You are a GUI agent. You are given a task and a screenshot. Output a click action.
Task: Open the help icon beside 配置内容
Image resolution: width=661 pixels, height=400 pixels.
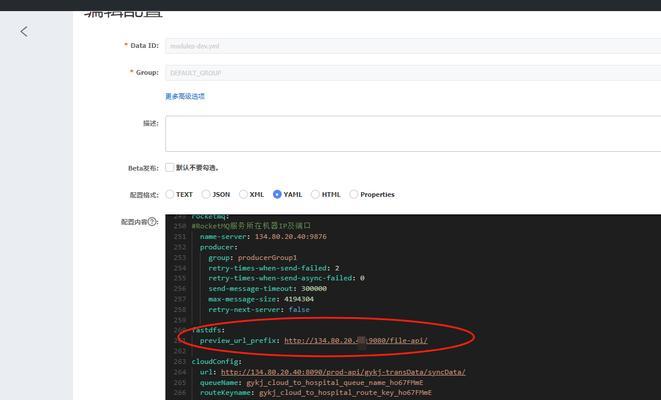(x=152, y=221)
